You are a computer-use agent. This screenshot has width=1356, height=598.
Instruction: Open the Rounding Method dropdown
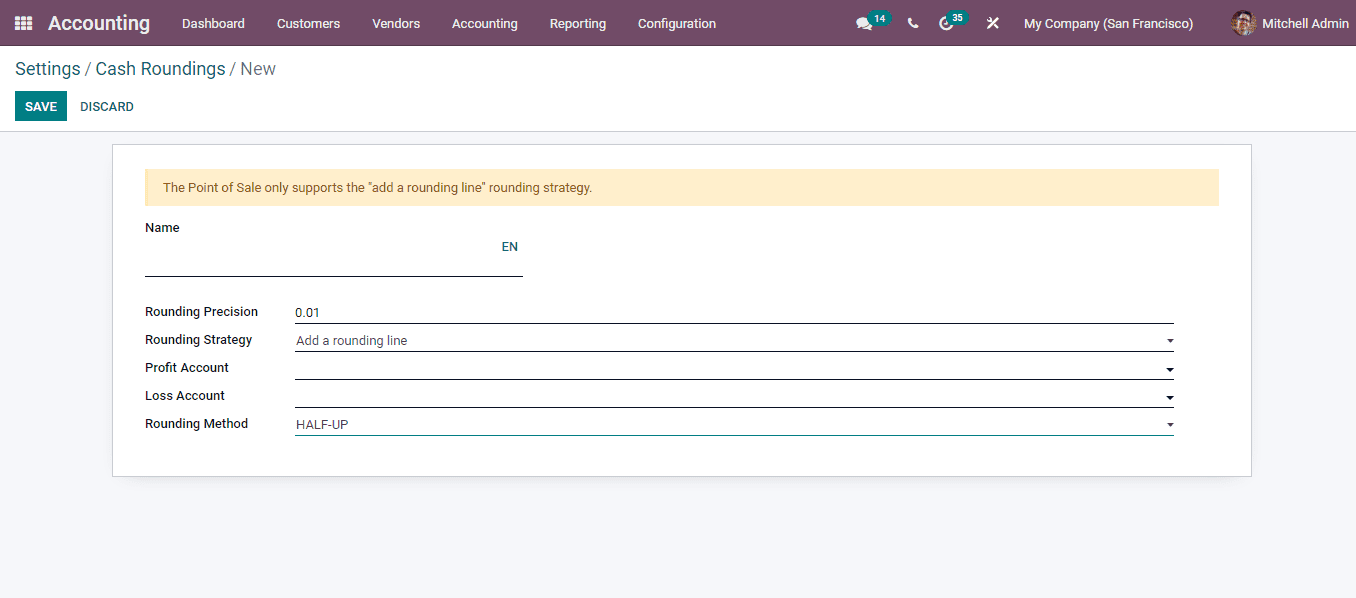(x=1168, y=424)
